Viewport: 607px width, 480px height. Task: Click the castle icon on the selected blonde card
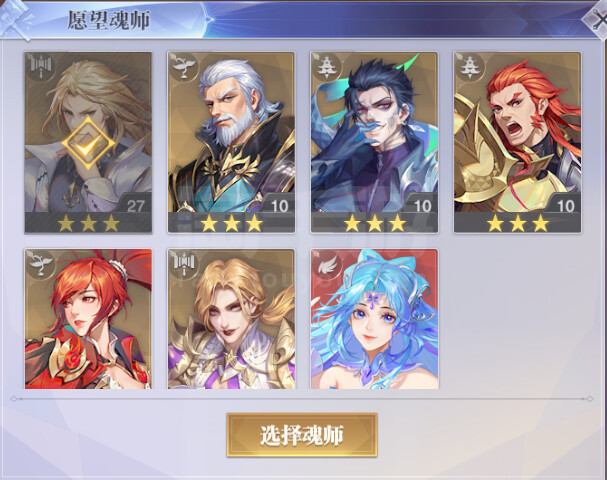40,68
